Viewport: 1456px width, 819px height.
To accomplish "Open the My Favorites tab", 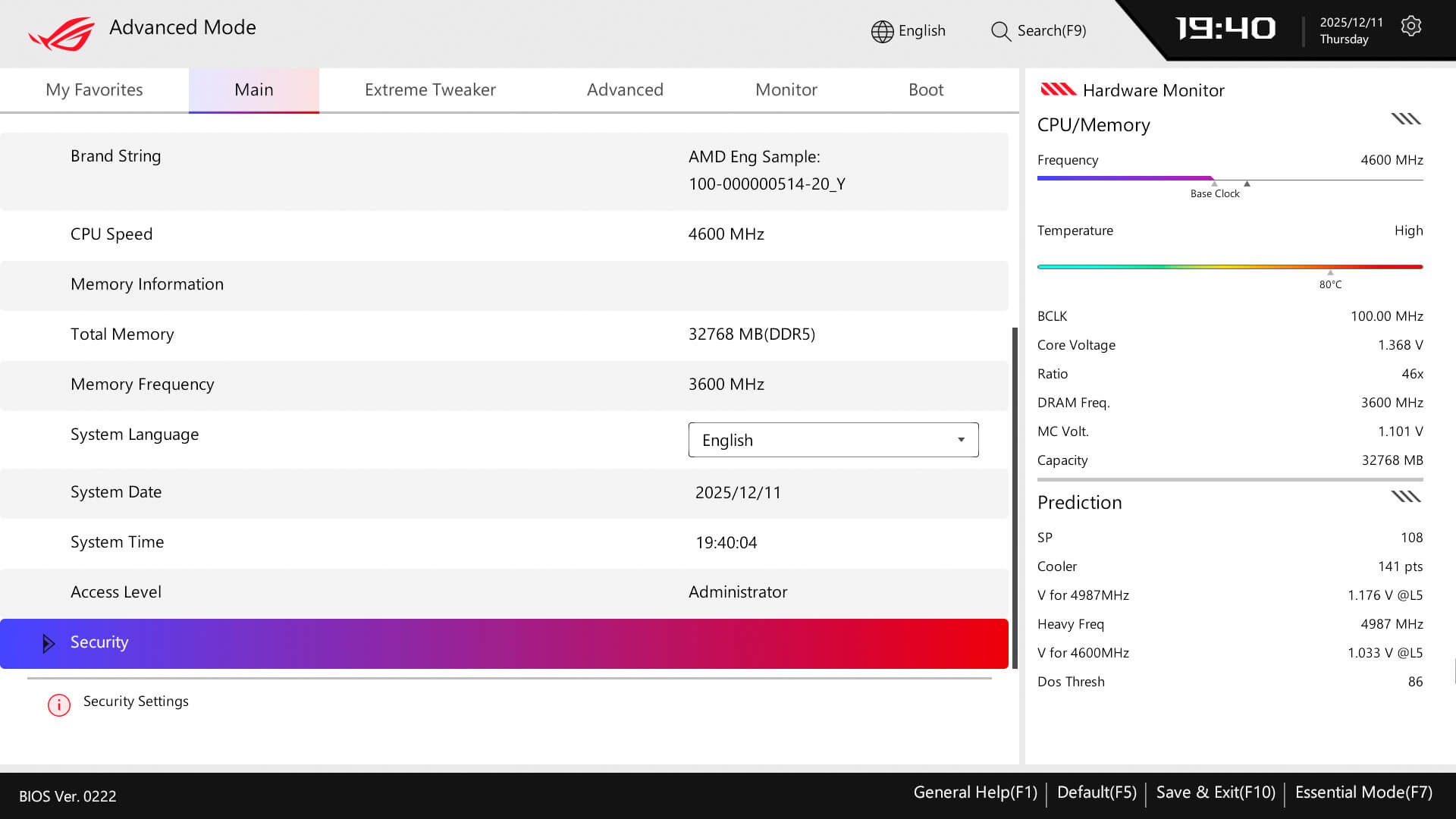I will tap(94, 89).
